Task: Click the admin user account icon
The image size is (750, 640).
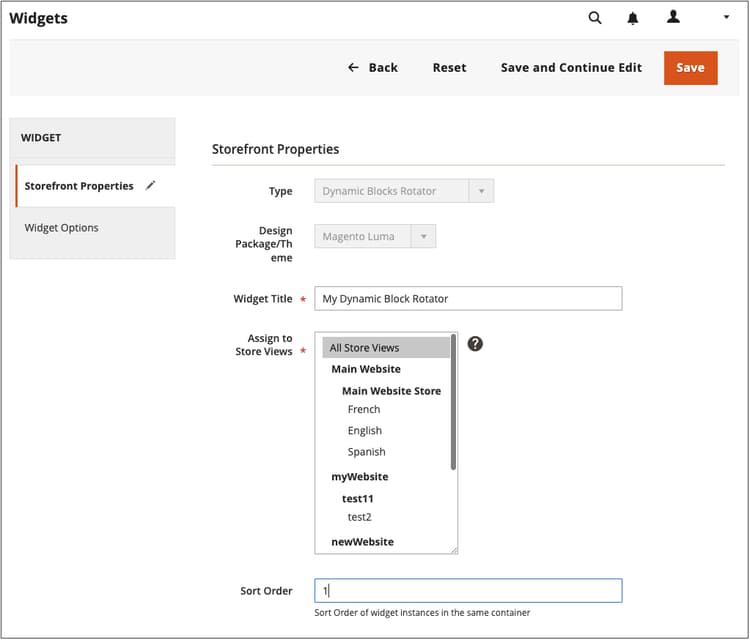Action: click(x=673, y=17)
